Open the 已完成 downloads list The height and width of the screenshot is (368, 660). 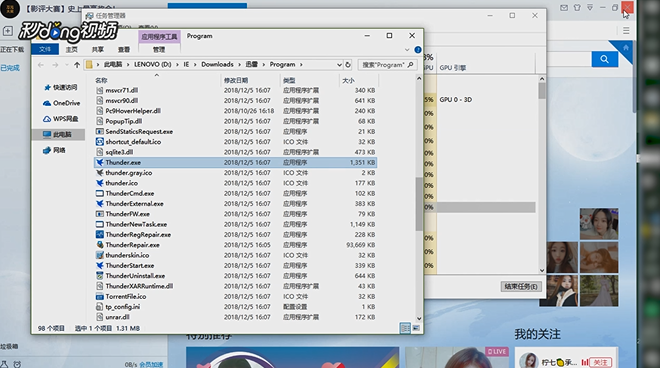(10, 68)
